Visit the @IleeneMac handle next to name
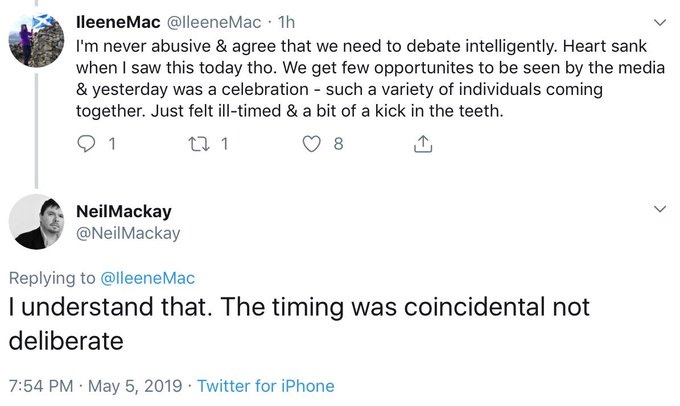This screenshot has height=406, width=680. [x=214, y=22]
